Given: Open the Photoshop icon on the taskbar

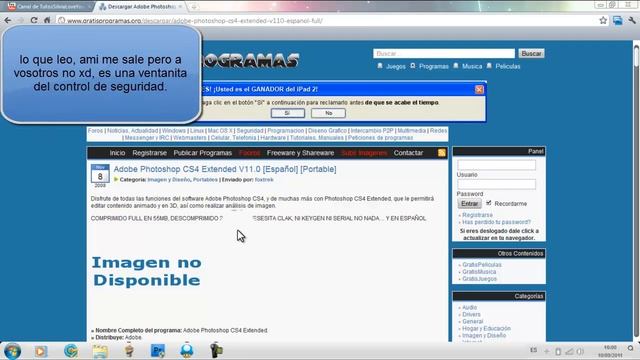Looking at the screenshot, I should [x=158, y=351].
